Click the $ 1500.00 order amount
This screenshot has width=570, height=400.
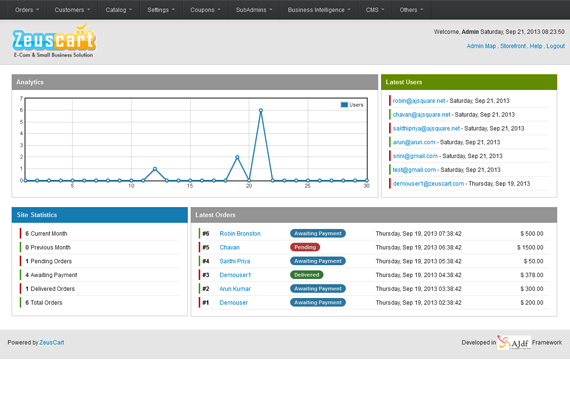tap(530, 247)
